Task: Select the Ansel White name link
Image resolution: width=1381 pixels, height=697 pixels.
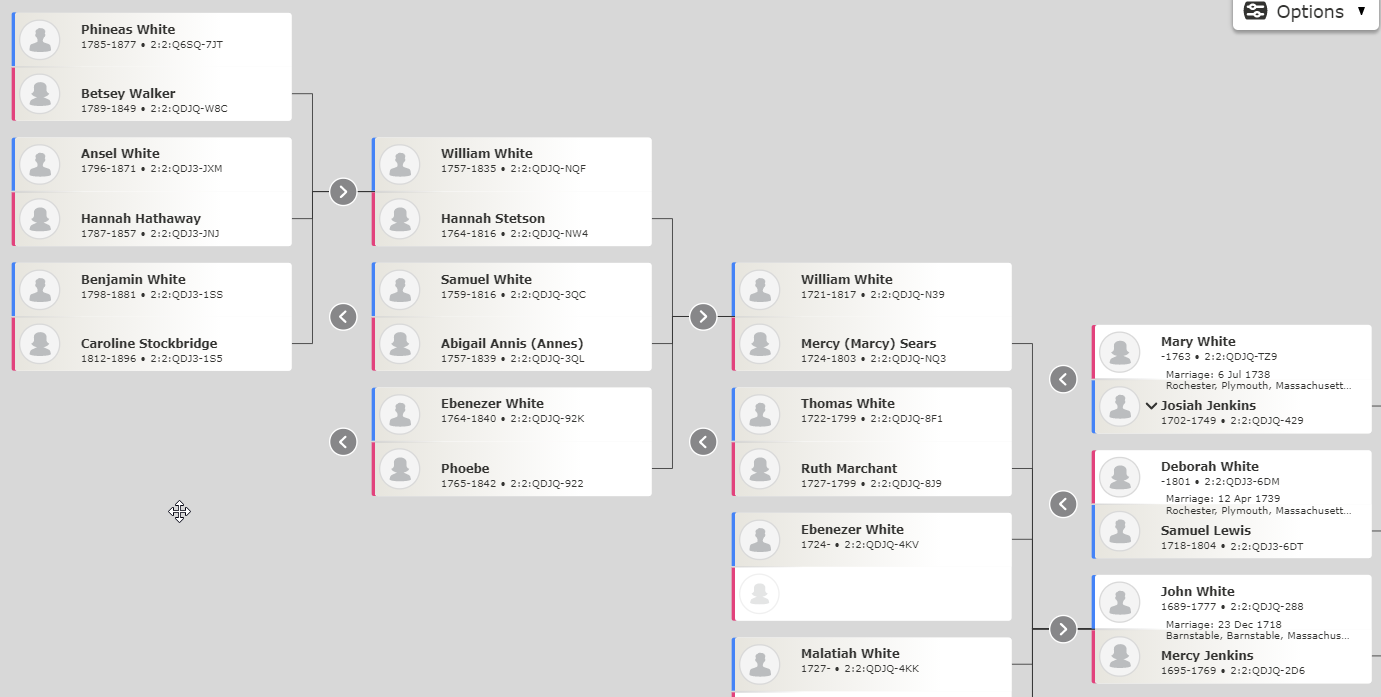Action: coord(120,154)
